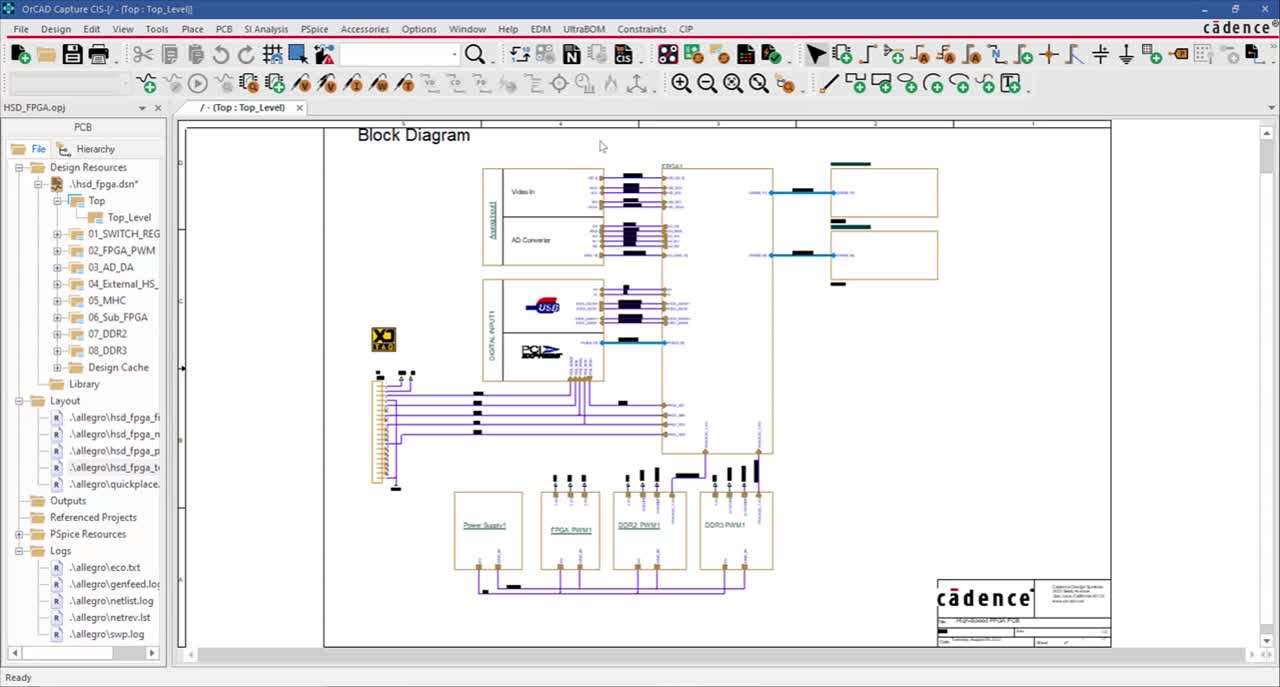The image size is (1280, 687).
Task: Open the PSpice menu
Action: [314, 29]
